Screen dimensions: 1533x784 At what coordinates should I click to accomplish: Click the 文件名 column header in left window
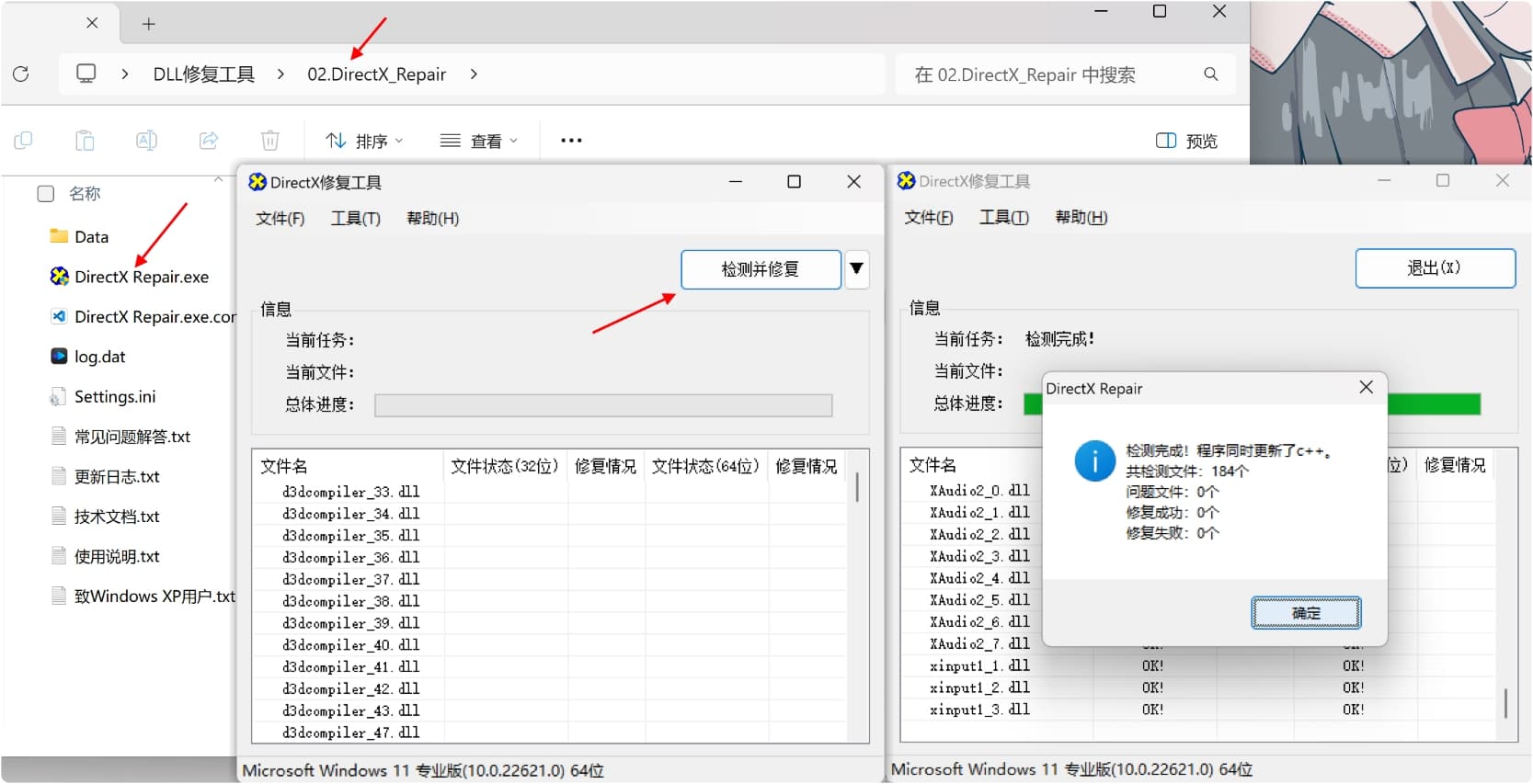tap(348, 467)
